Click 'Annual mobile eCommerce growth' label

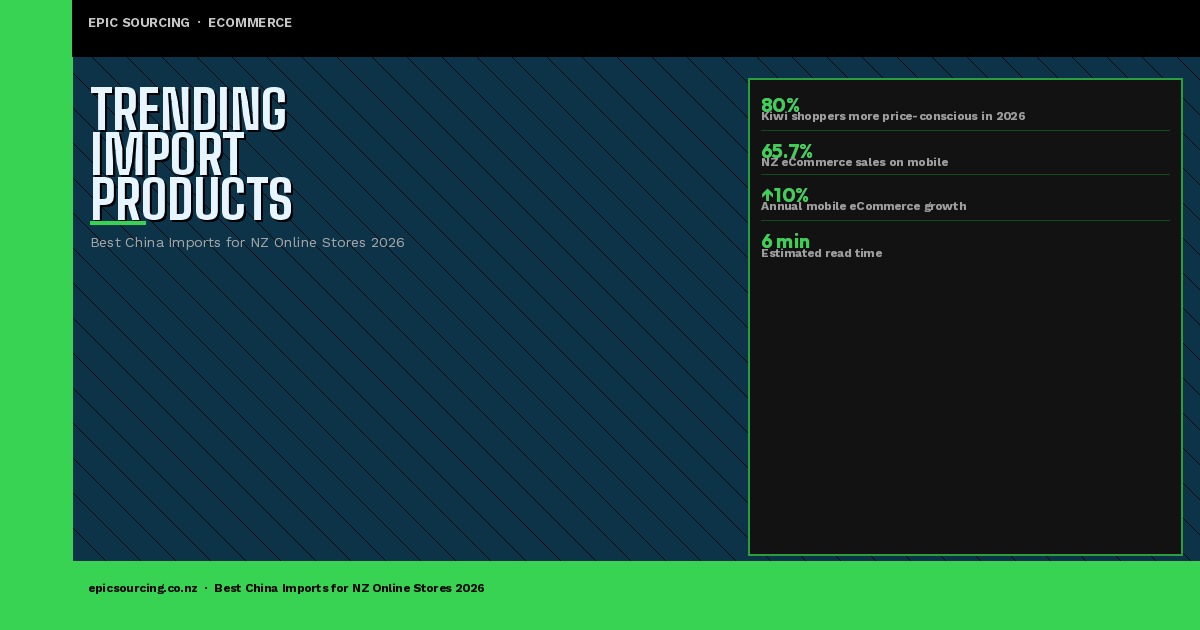click(863, 206)
